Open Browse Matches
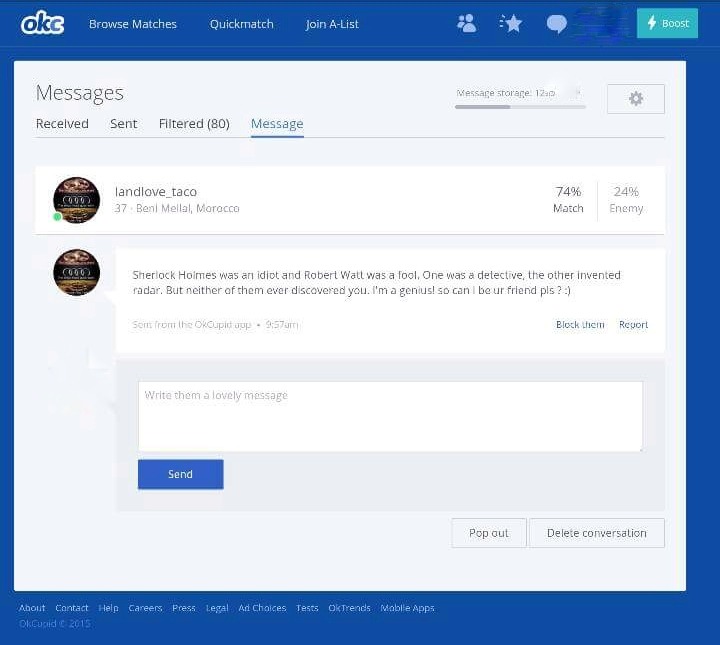The image size is (720, 645). coord(133,24)
